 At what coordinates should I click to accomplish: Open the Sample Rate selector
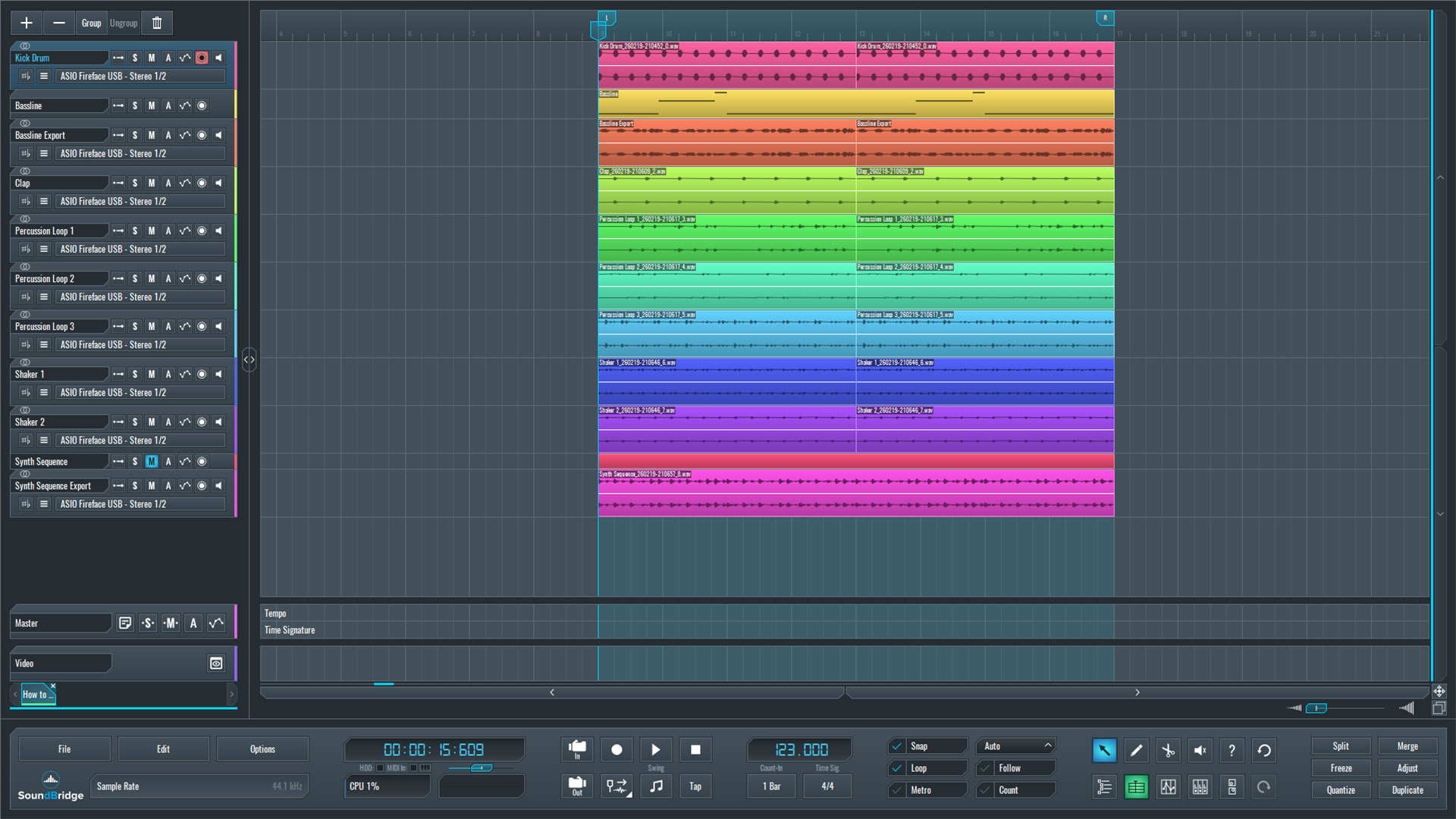[x=200, y=786]
